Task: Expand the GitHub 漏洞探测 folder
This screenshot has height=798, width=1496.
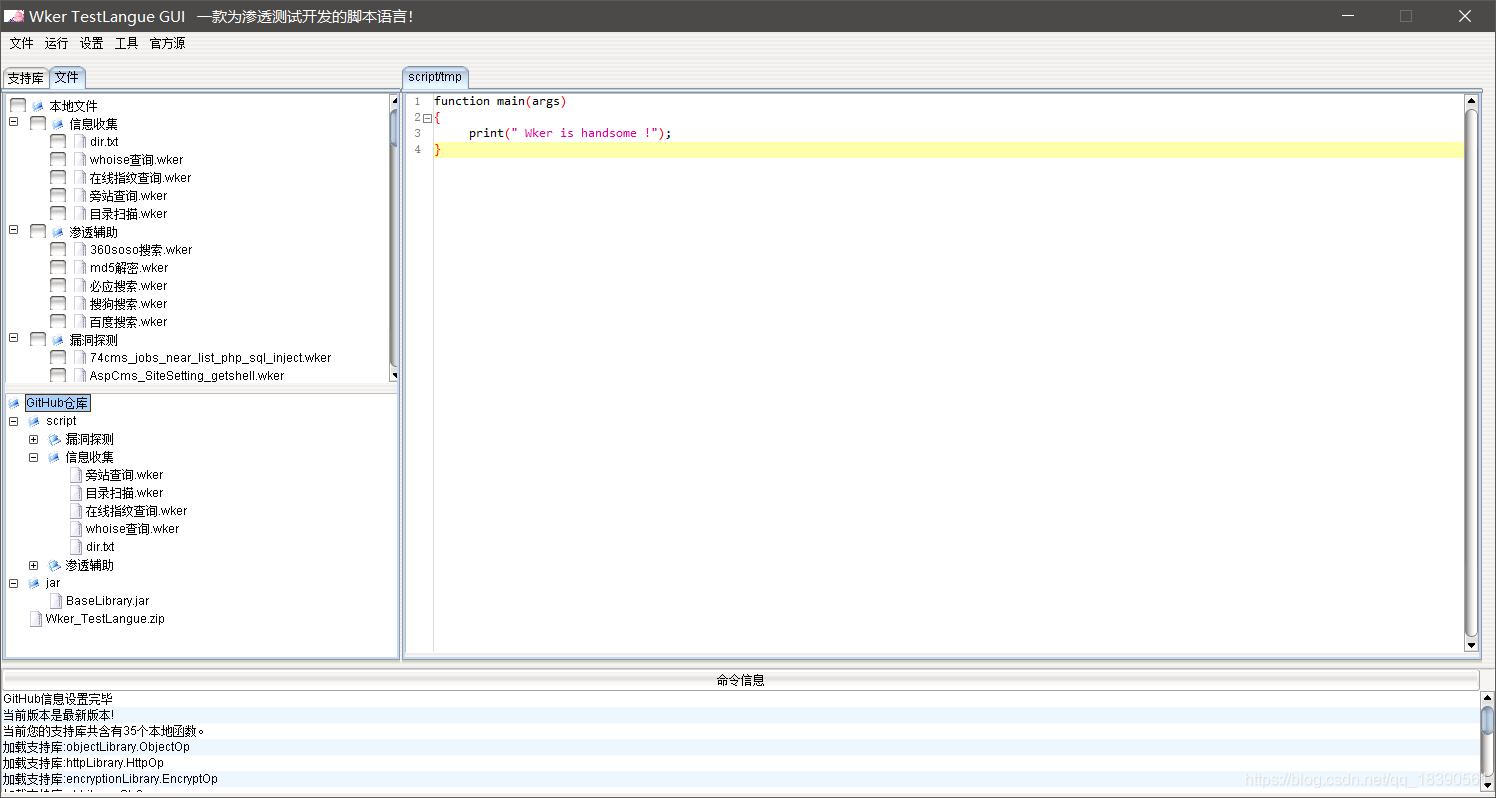Action: [34, 439]
